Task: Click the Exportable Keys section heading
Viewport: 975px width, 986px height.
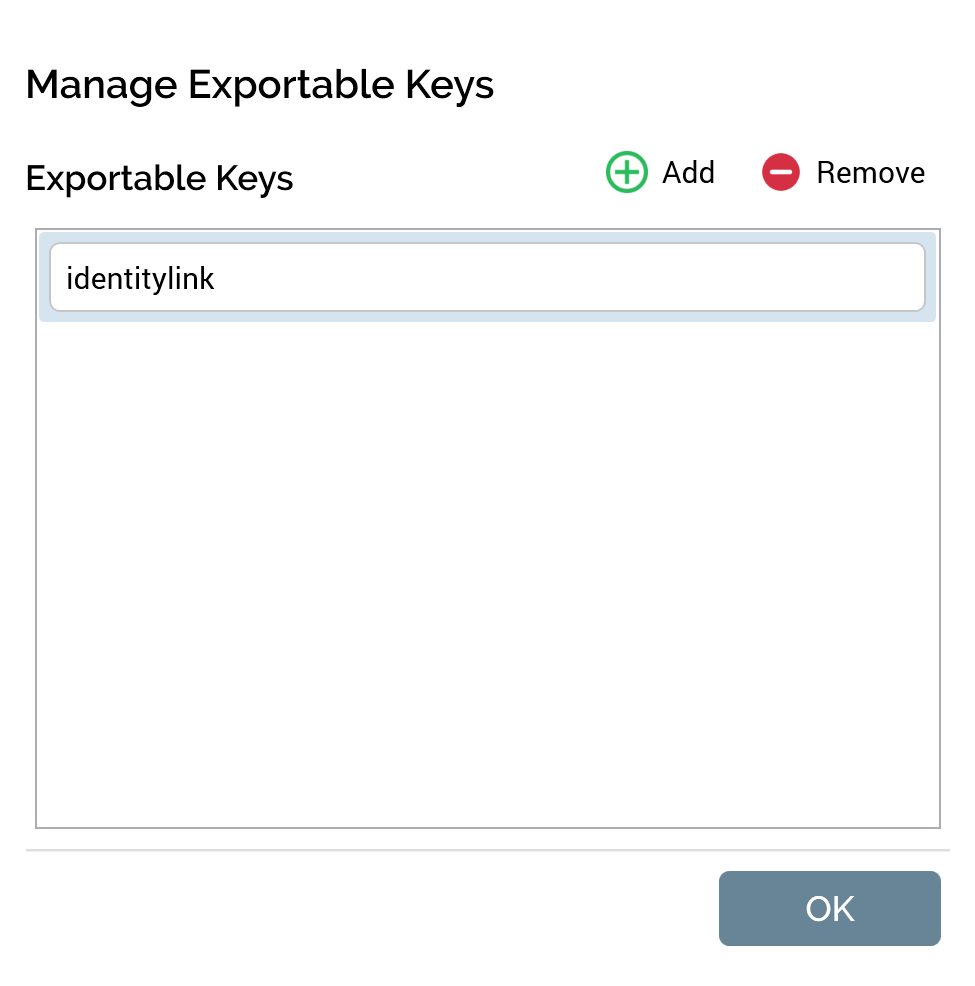Action: coord(160,179)
